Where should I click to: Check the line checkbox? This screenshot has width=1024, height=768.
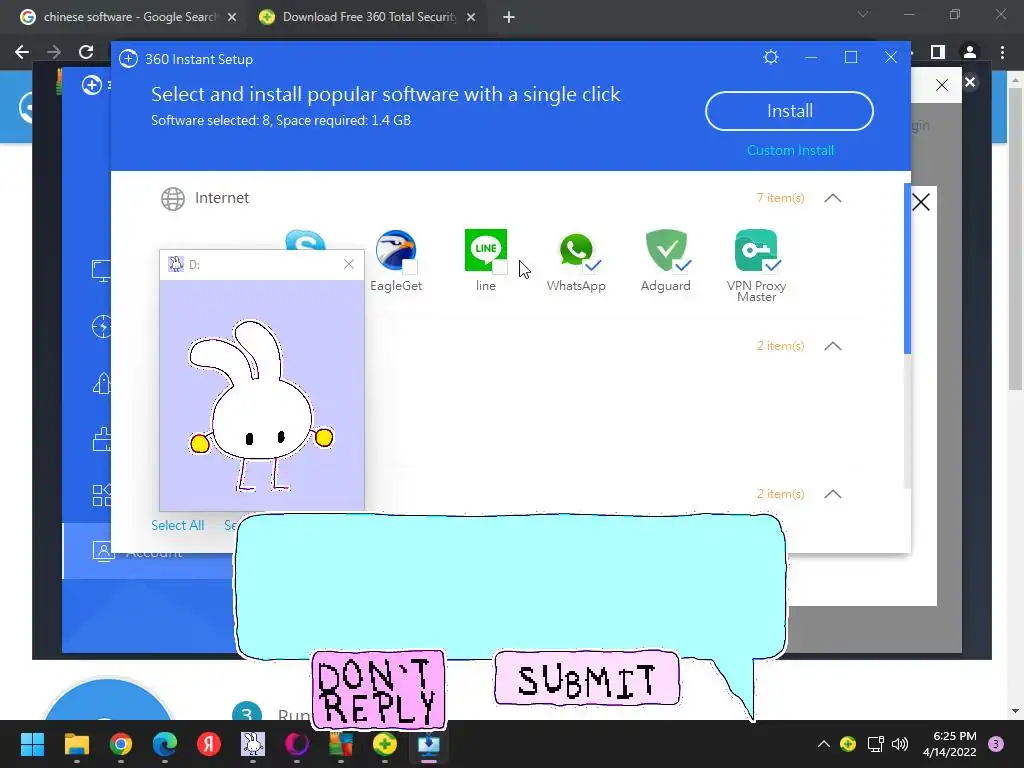pos(500,266)
